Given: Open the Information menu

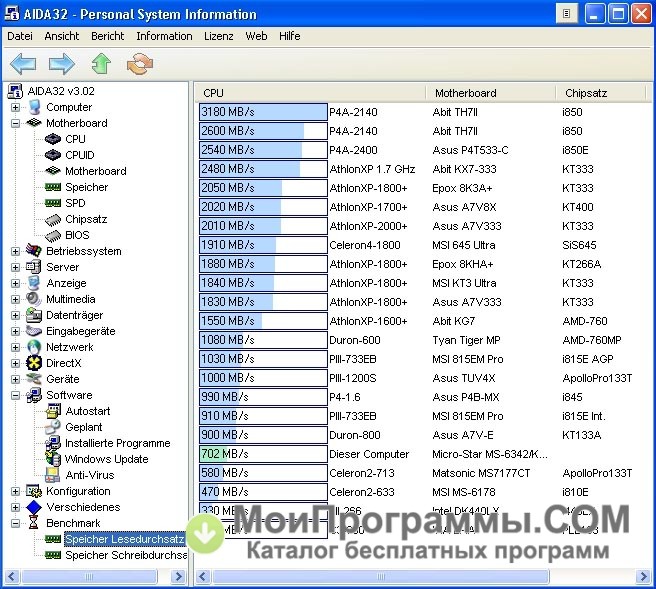Looking at the screenshot, I should coord(164,36).
